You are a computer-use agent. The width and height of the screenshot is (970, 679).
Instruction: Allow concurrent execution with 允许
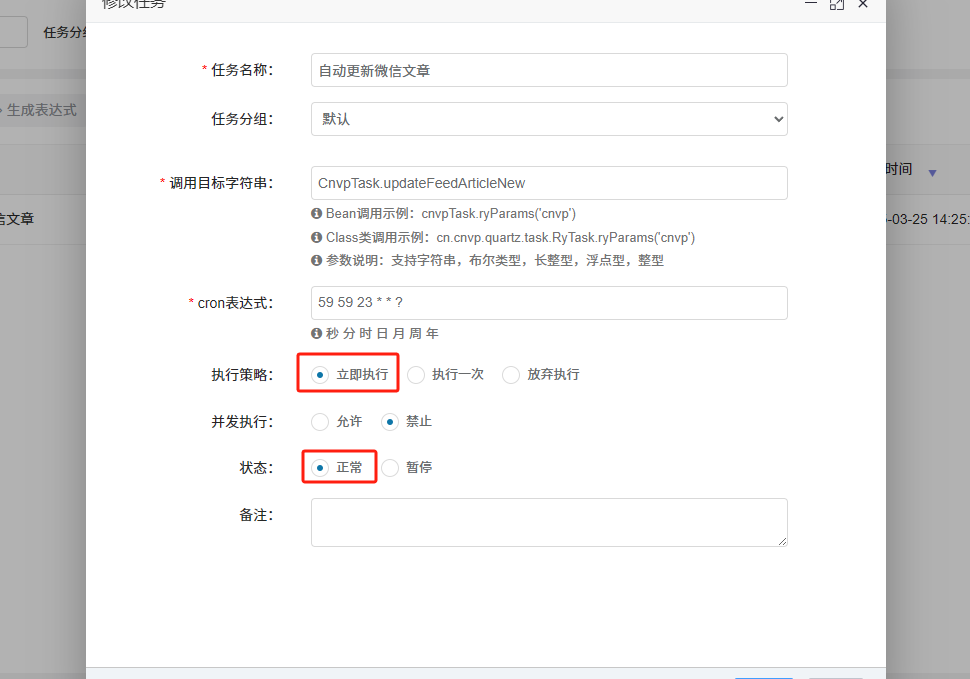(x=320, y=422)
